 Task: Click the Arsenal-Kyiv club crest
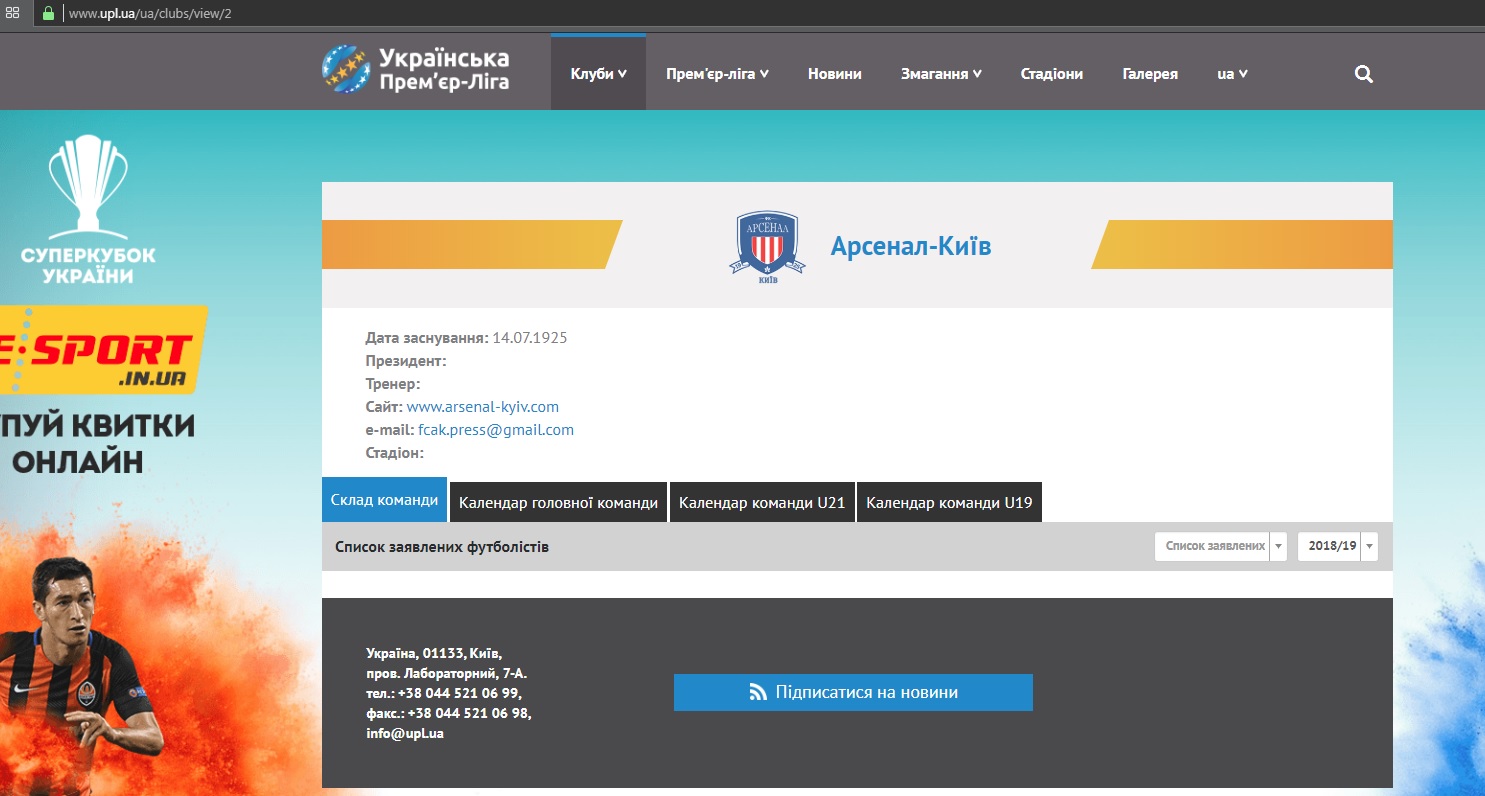pos(767,246)
